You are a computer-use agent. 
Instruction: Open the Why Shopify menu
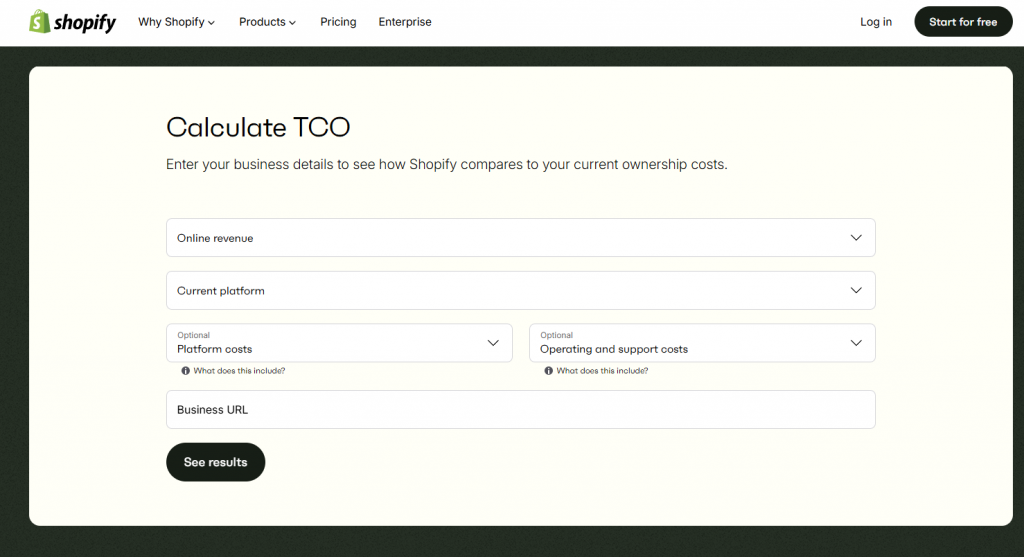176,22
